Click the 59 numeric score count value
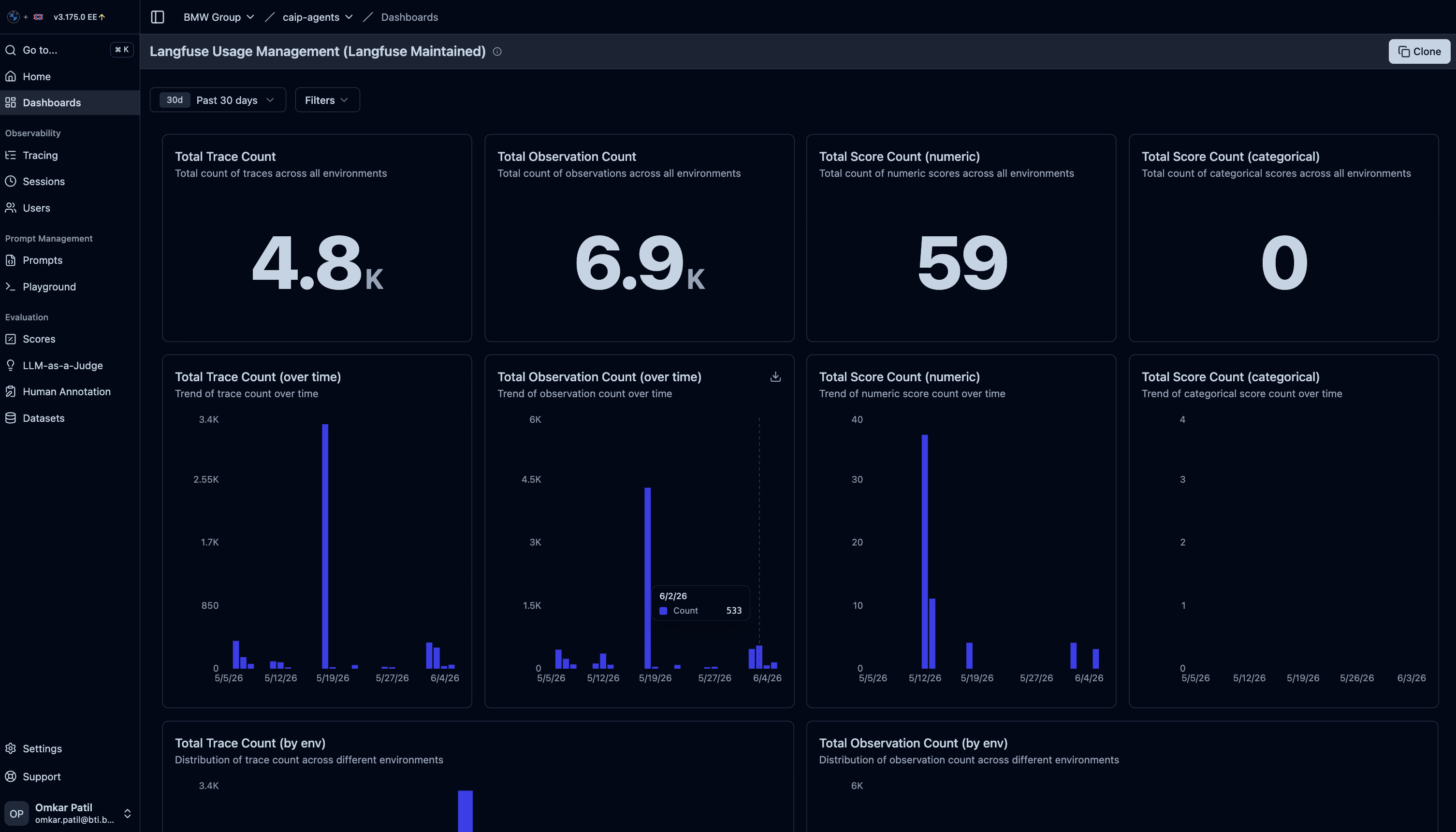The height and width of the screenshot is (832, 1456). pos(961,263)
